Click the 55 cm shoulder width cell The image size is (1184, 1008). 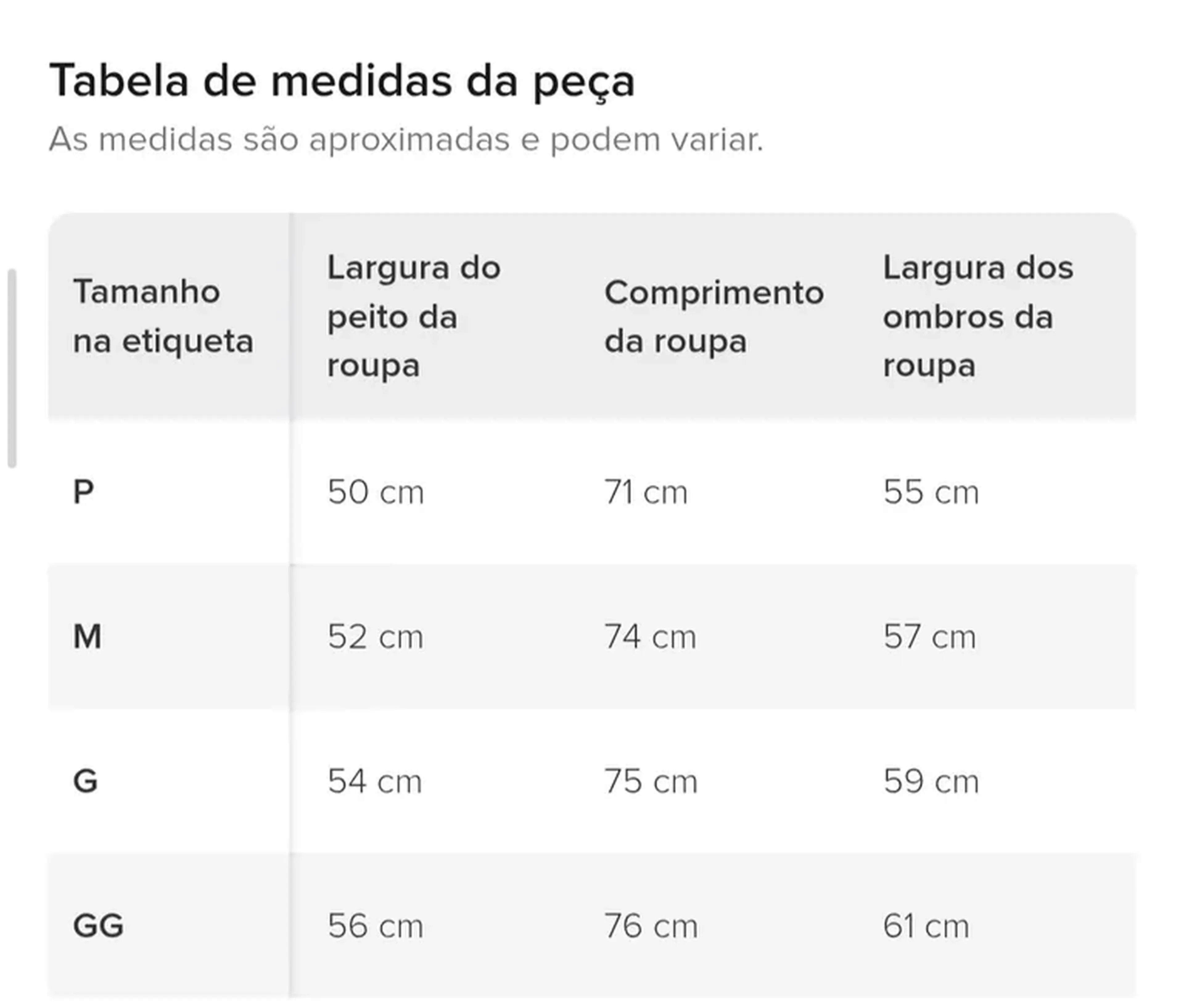(x=931, y=492)
